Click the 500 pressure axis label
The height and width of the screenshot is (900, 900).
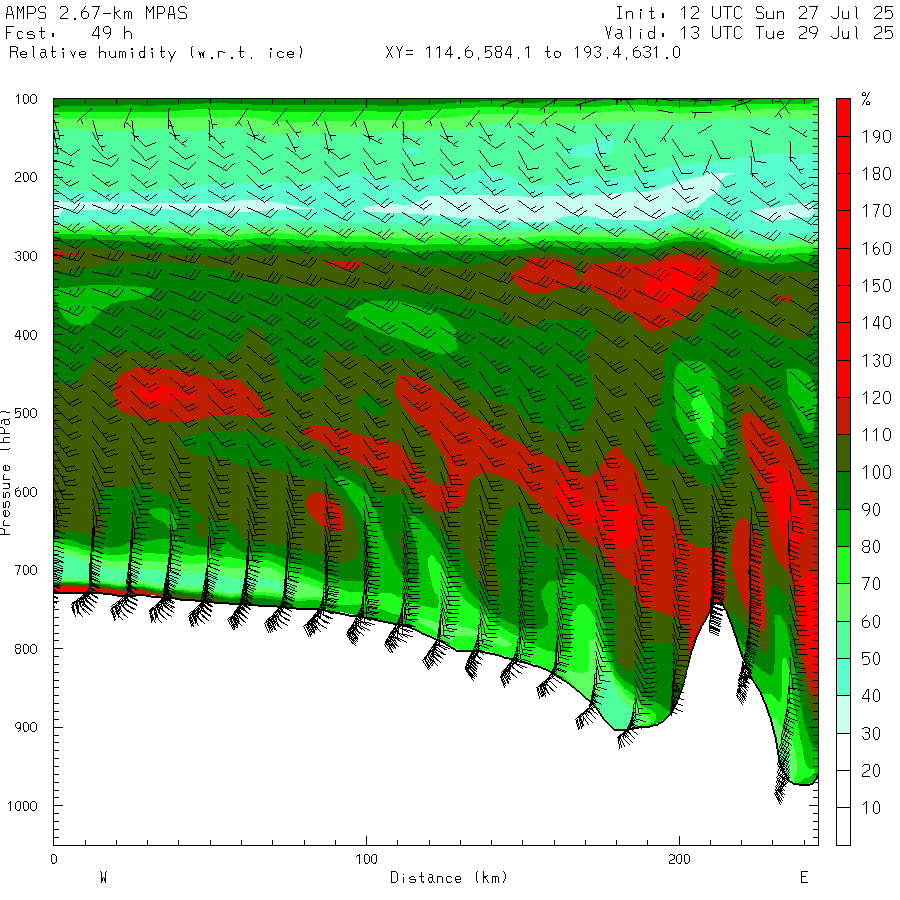click(x=26, y=413)
